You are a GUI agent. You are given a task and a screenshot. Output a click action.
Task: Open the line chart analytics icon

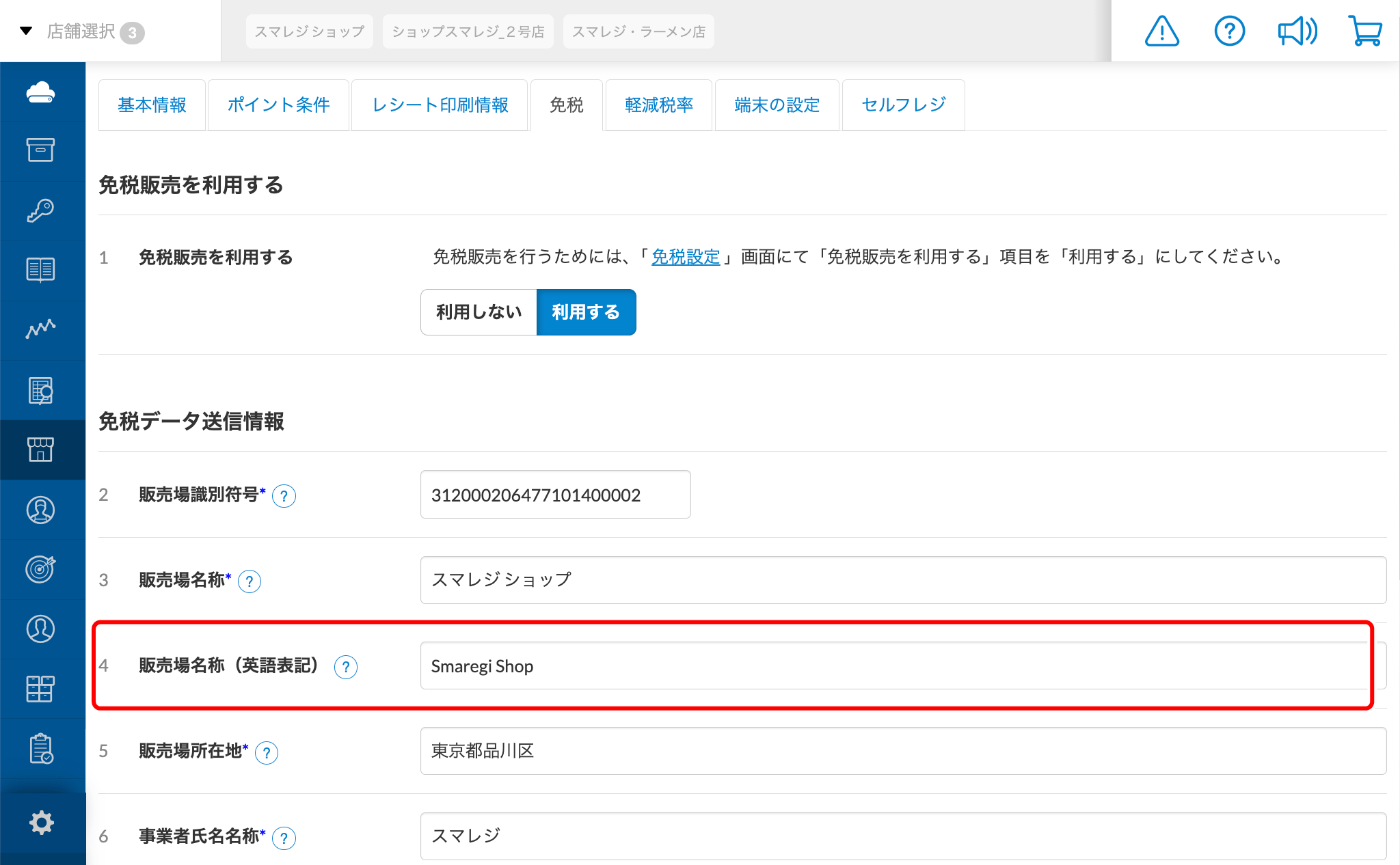(x=41, y=329)
